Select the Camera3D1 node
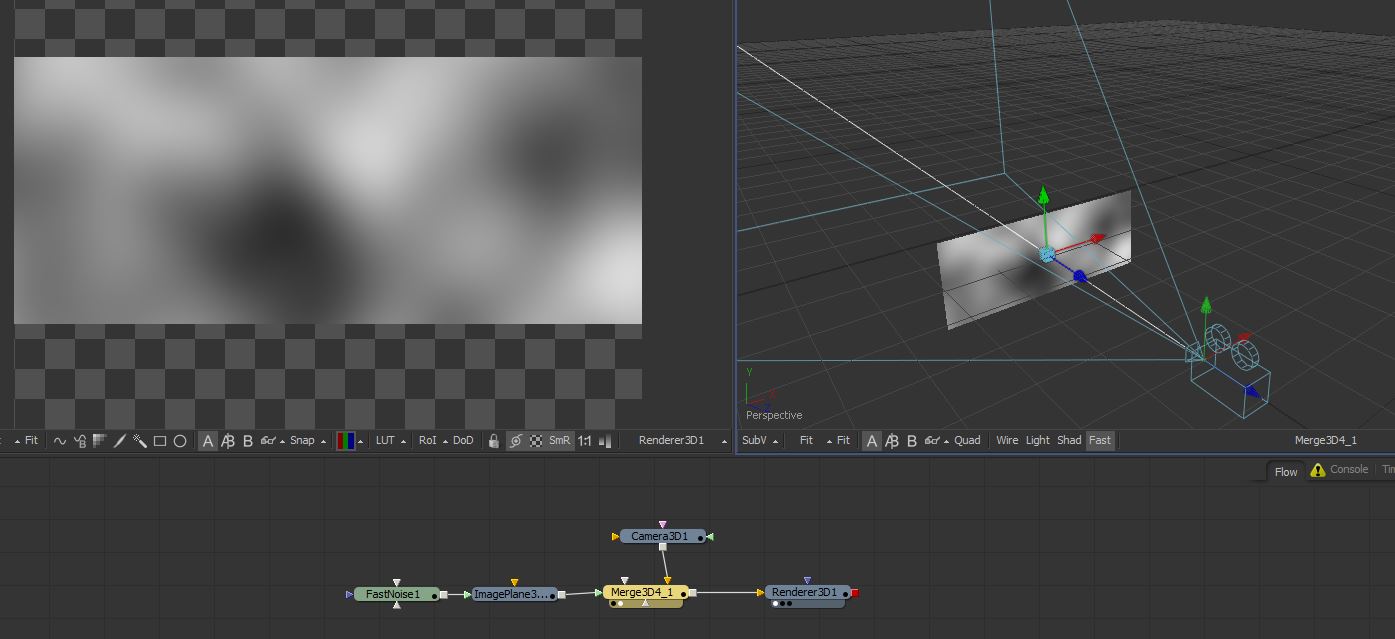The image size is (1395, 639). 662,536
